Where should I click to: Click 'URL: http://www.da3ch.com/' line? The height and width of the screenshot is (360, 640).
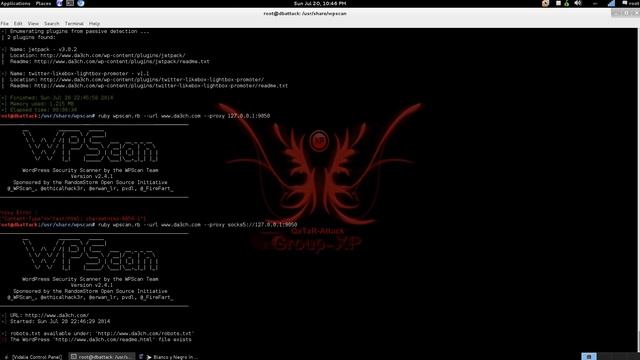pos(49,316)
